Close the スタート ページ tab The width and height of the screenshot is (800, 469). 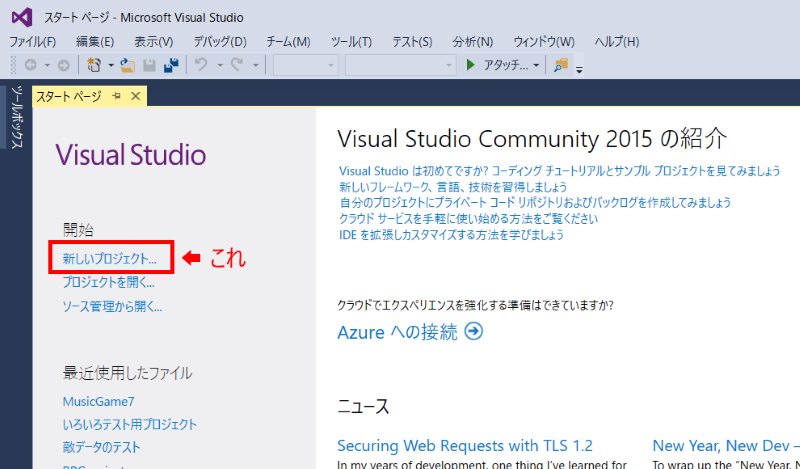(135, 95)
